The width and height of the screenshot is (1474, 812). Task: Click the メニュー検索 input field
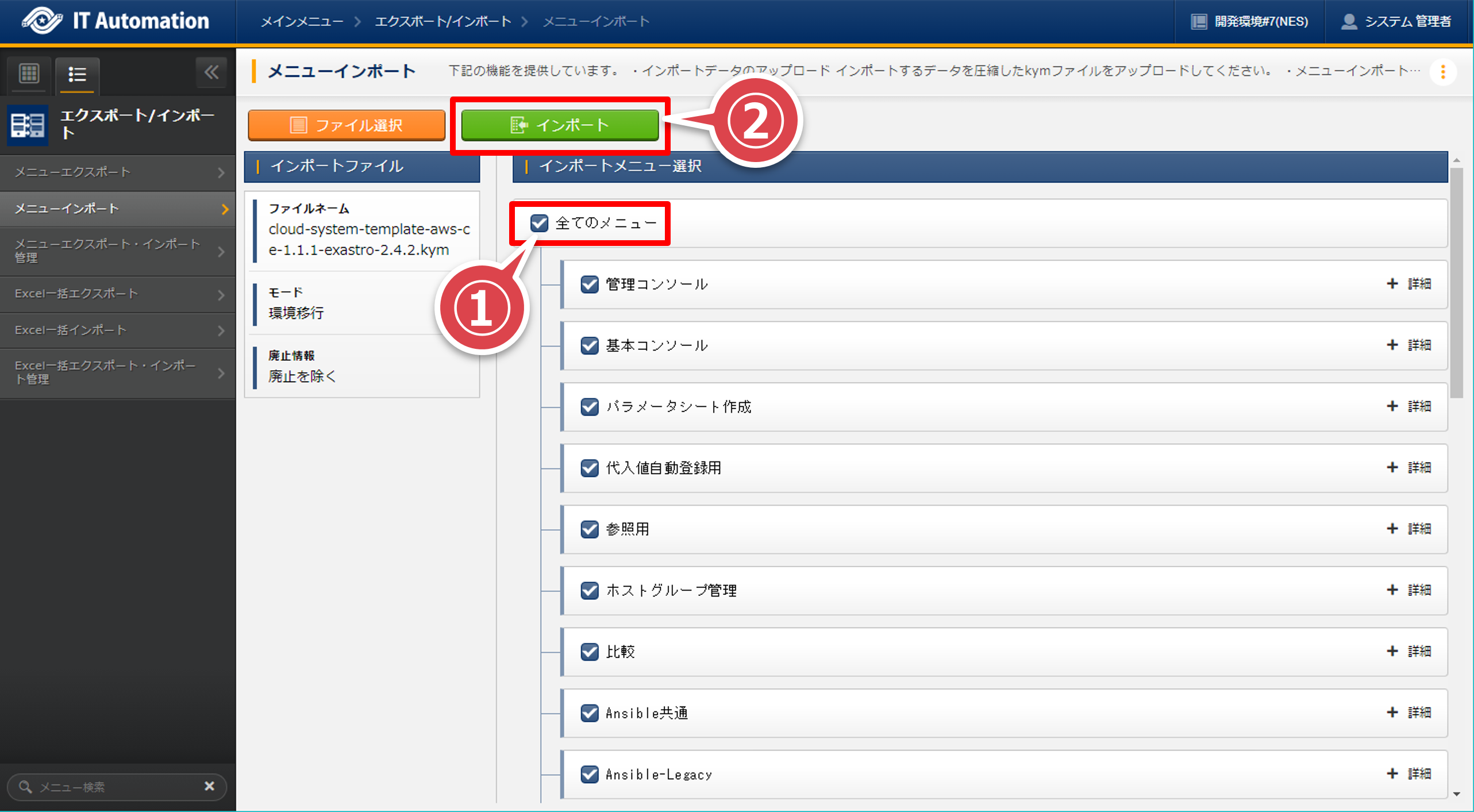pyautogui.click(x=115, y=787)
